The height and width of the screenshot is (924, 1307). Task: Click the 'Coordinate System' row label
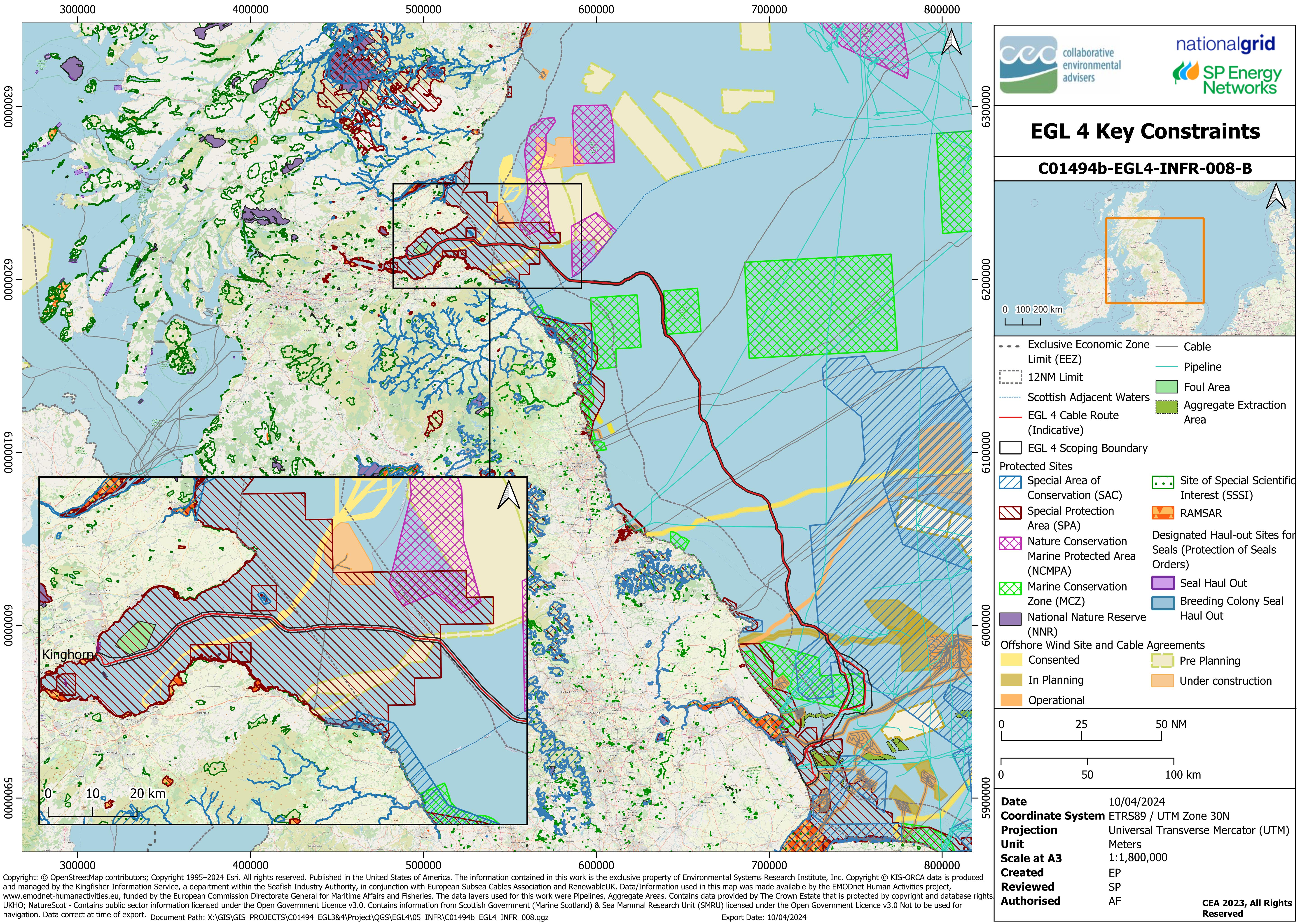click(x=1052, y=816)
